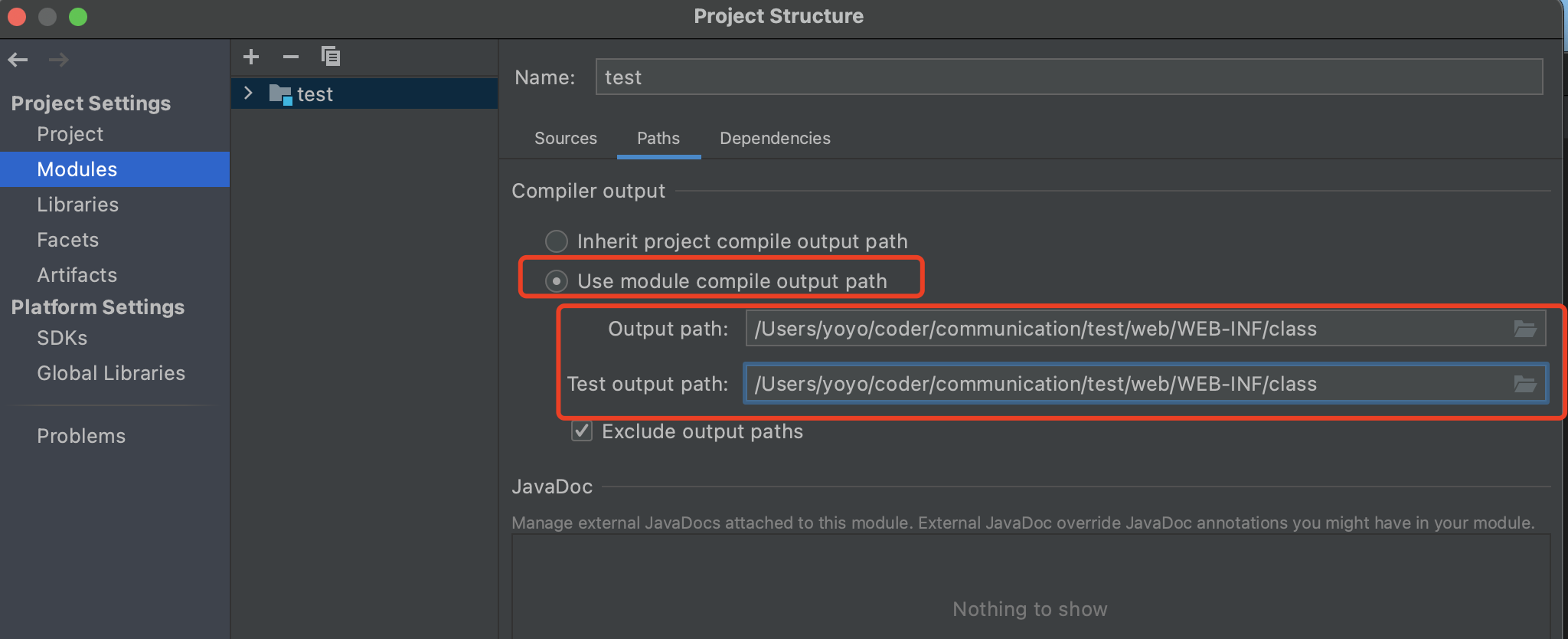Open Libraries in Project Settings
Viewport: 1568px width, 639px height.
coord(77,205)
